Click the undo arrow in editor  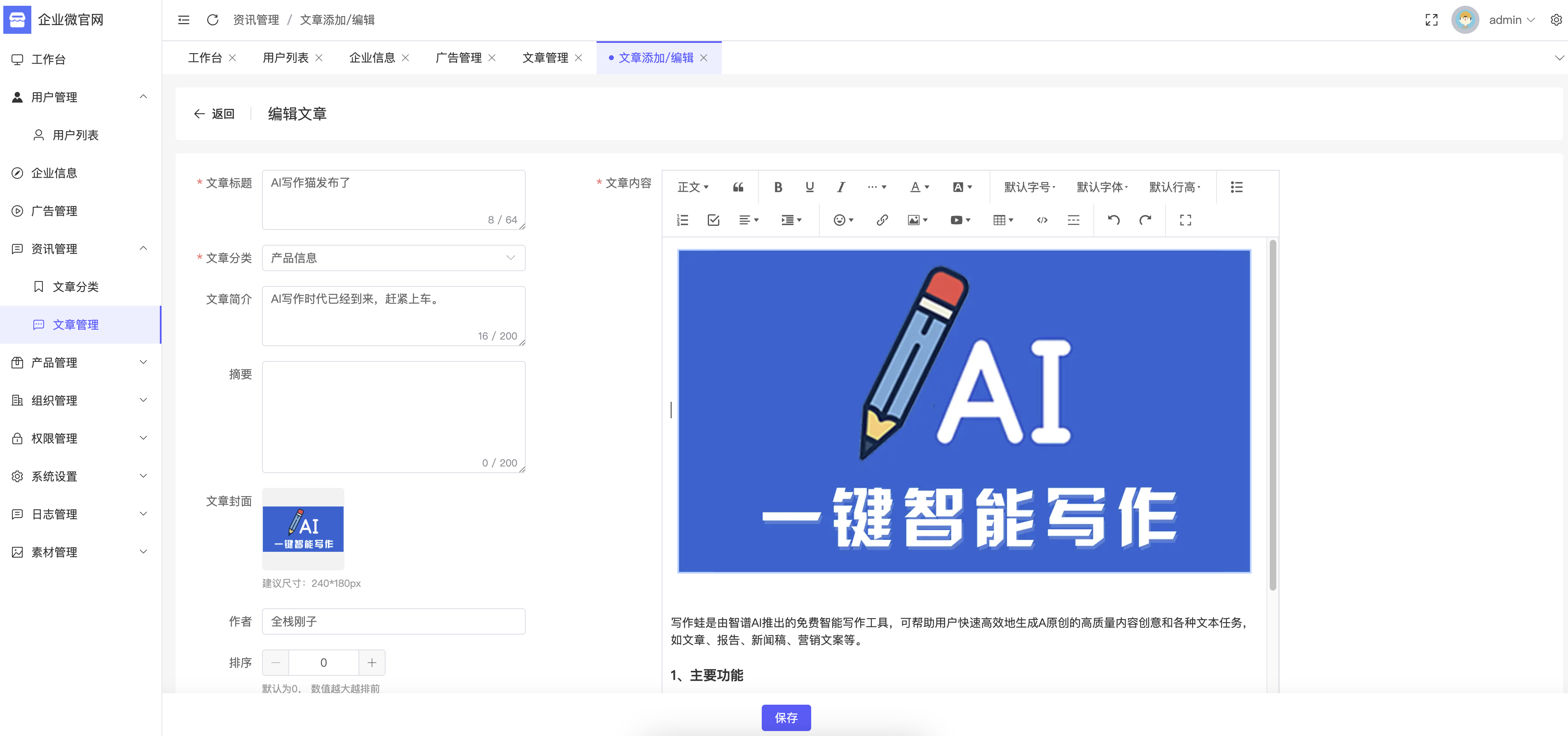1113,220
